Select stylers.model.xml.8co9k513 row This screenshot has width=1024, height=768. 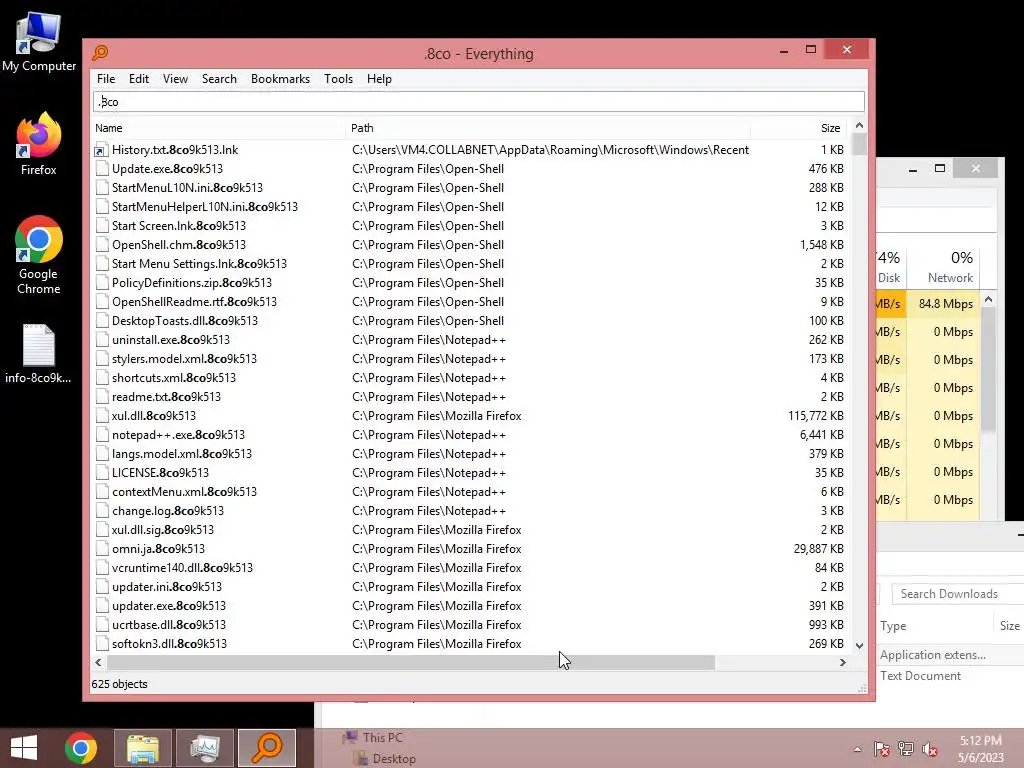tap(470, 359)
